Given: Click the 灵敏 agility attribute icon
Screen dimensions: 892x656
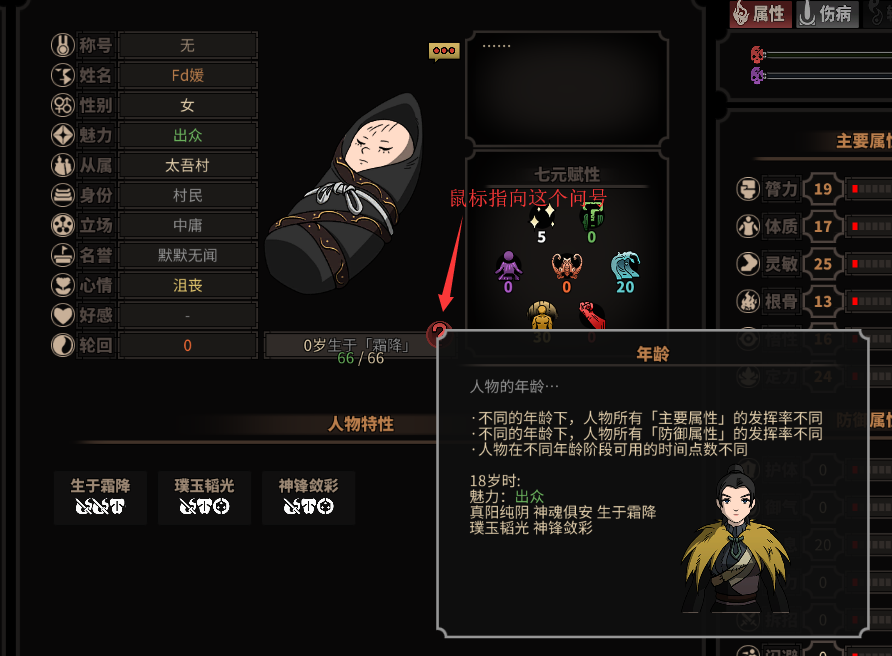Looking at the screenshot, I should 748,264.
